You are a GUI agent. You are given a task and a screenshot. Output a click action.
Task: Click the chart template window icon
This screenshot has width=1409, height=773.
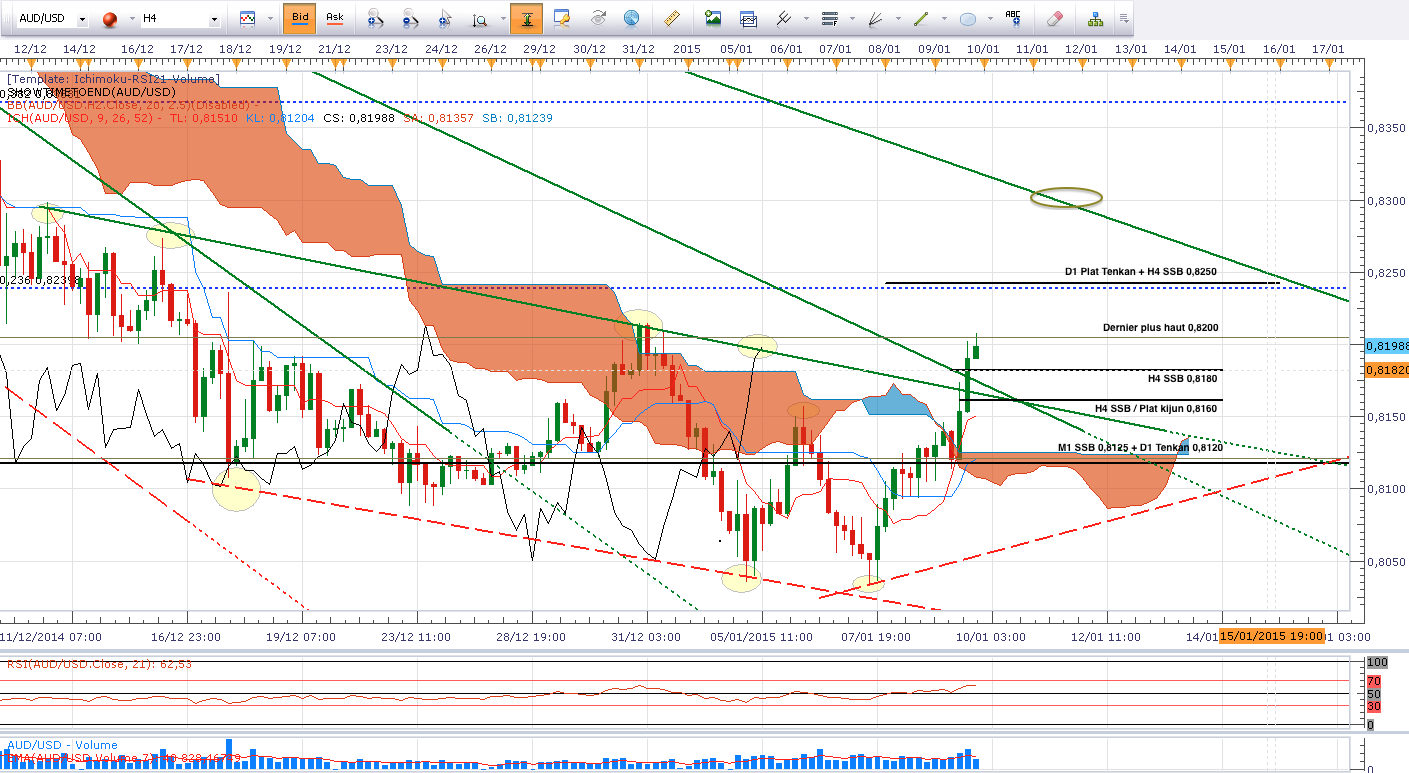click(747, 18)
